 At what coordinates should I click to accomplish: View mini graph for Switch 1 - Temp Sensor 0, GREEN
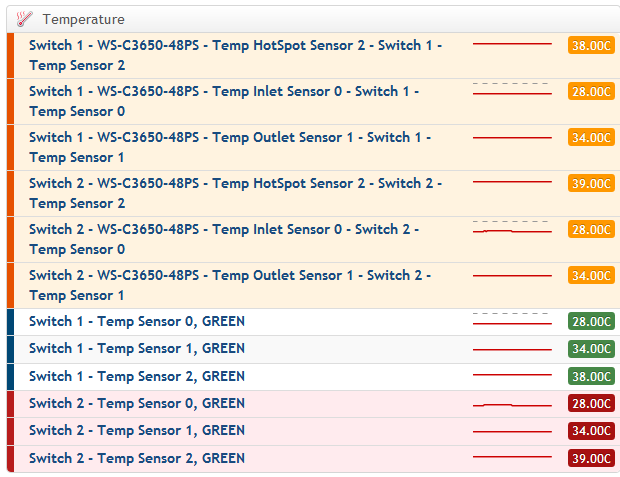pyautogui.click(x=512, y=319)
